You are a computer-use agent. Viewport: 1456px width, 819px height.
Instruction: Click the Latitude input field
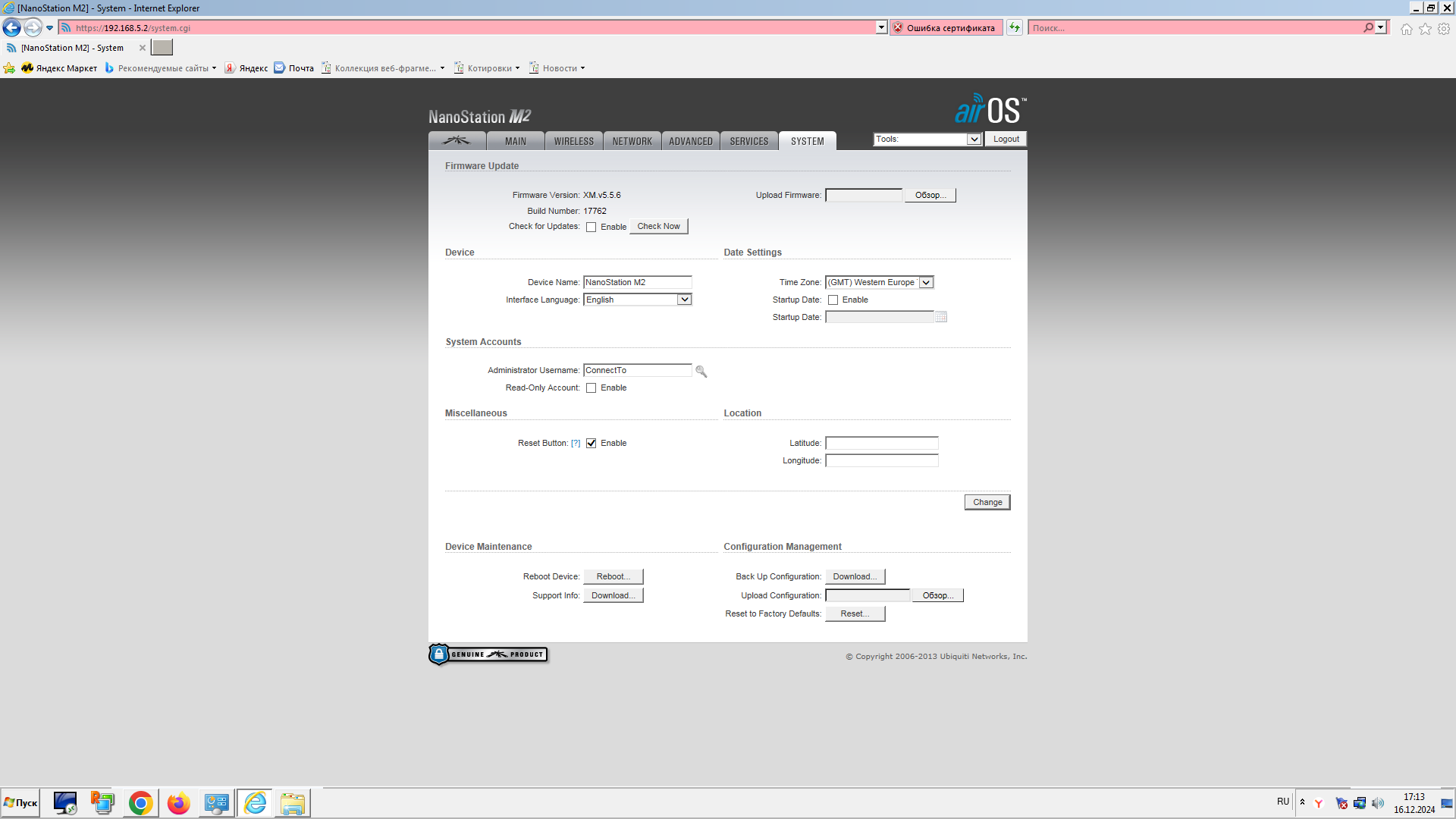(881, 443)
